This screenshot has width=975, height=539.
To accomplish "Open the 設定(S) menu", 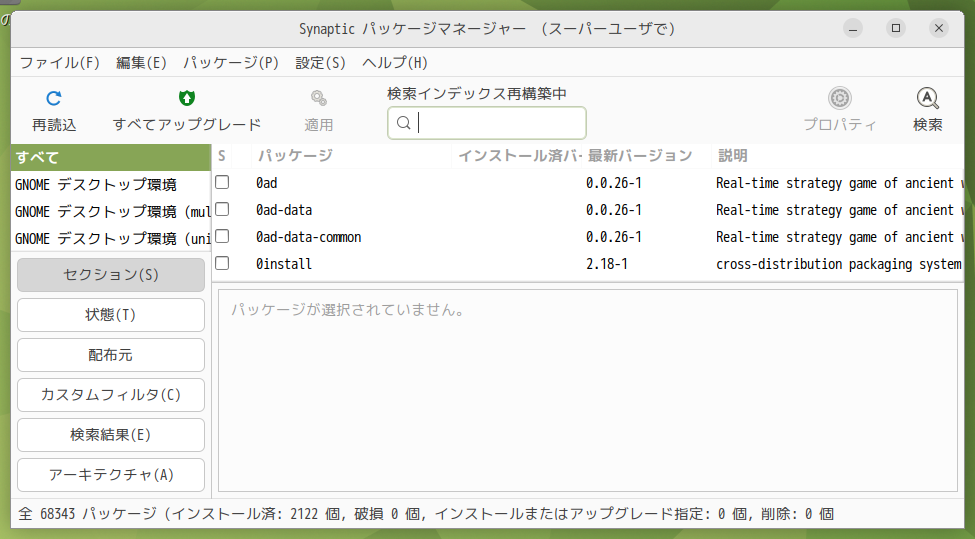I will [x=320, y=63].
